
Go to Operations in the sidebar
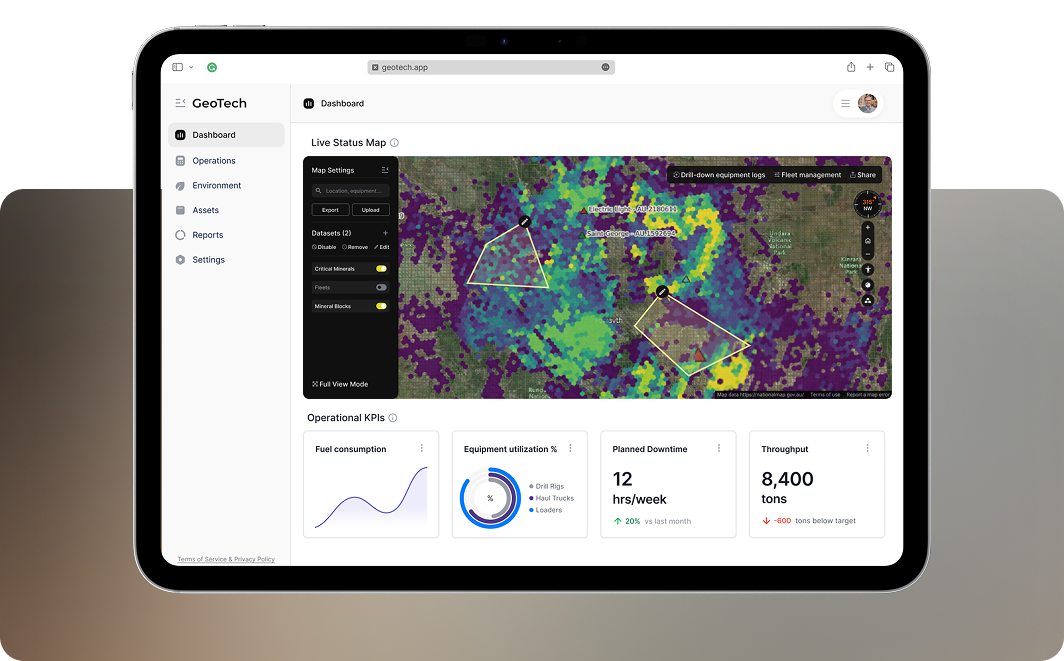(214, 160)
